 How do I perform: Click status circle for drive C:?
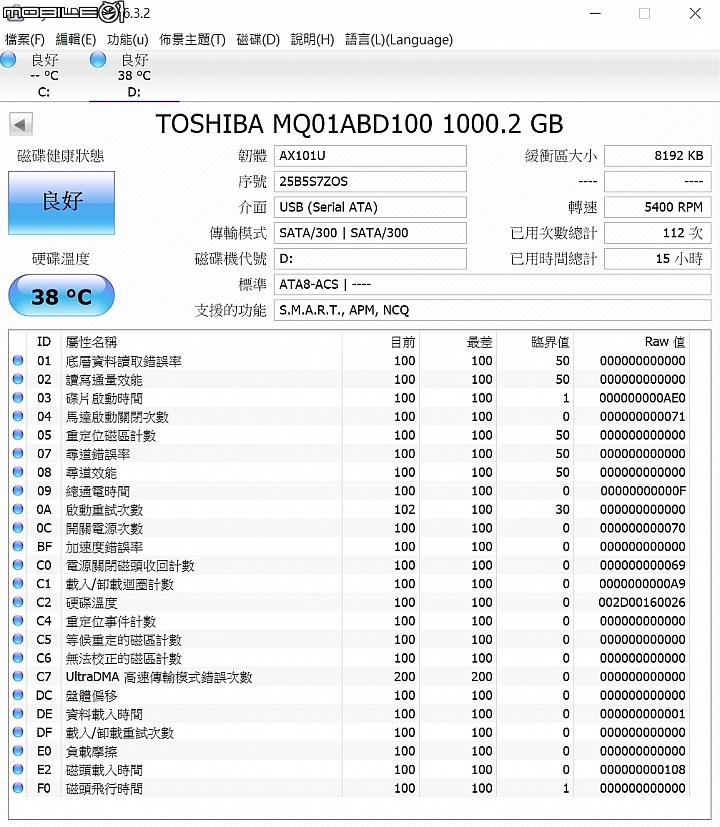(x=8, y=59)
